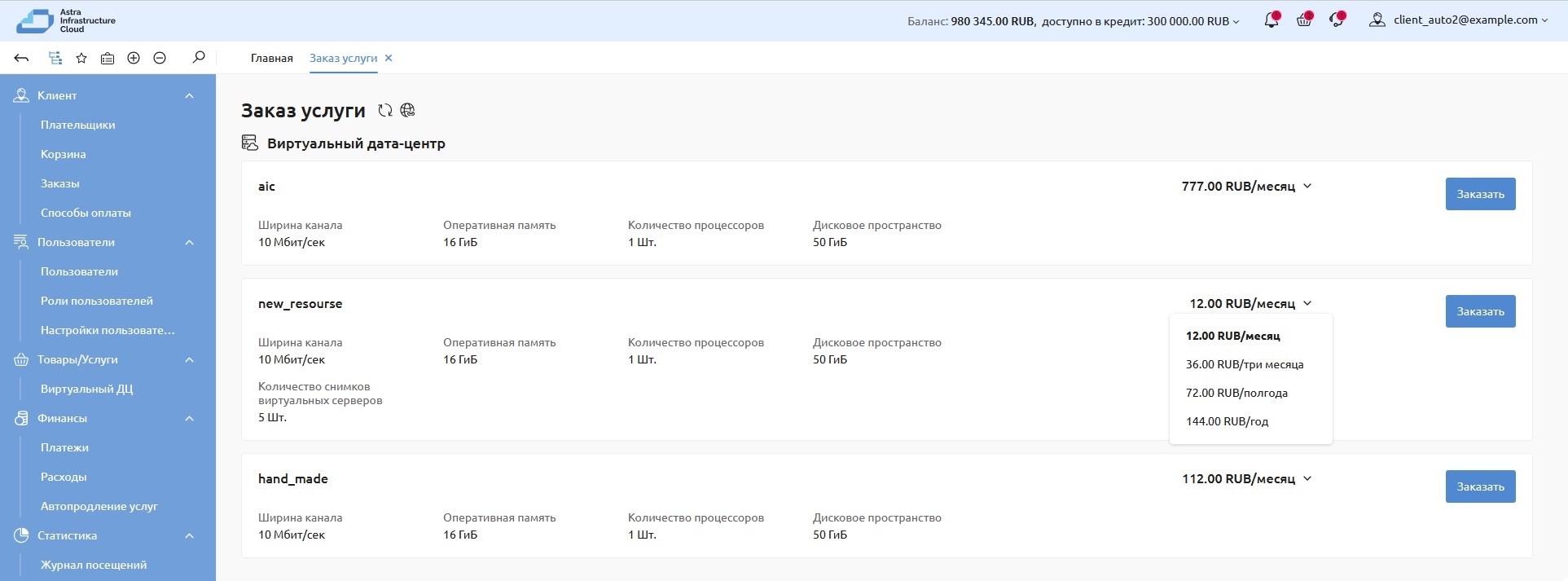Open Виртуальный ДЦ in the sidebar
This screenshot has width=1568, height=581.
tap(86, 389)
